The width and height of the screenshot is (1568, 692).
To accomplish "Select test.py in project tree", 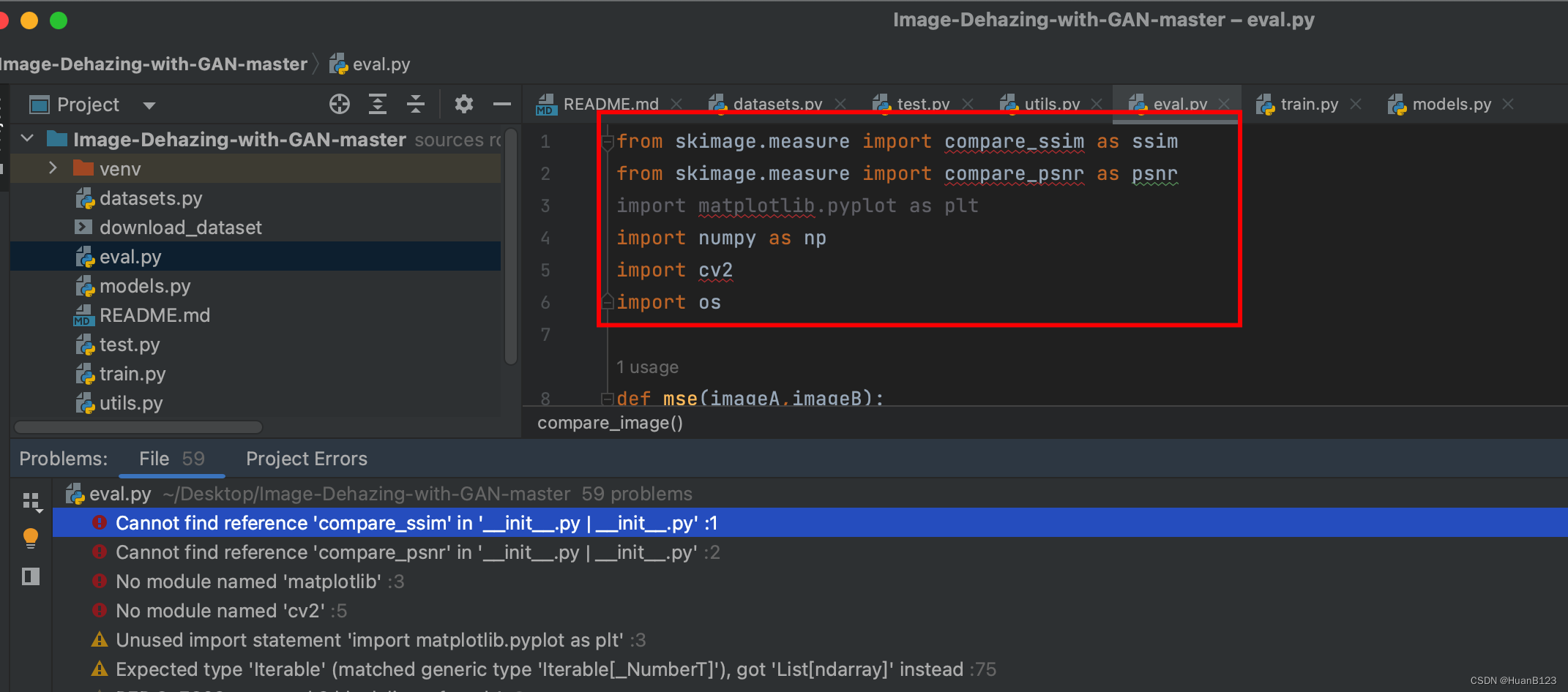I will (x=118, y=345).
